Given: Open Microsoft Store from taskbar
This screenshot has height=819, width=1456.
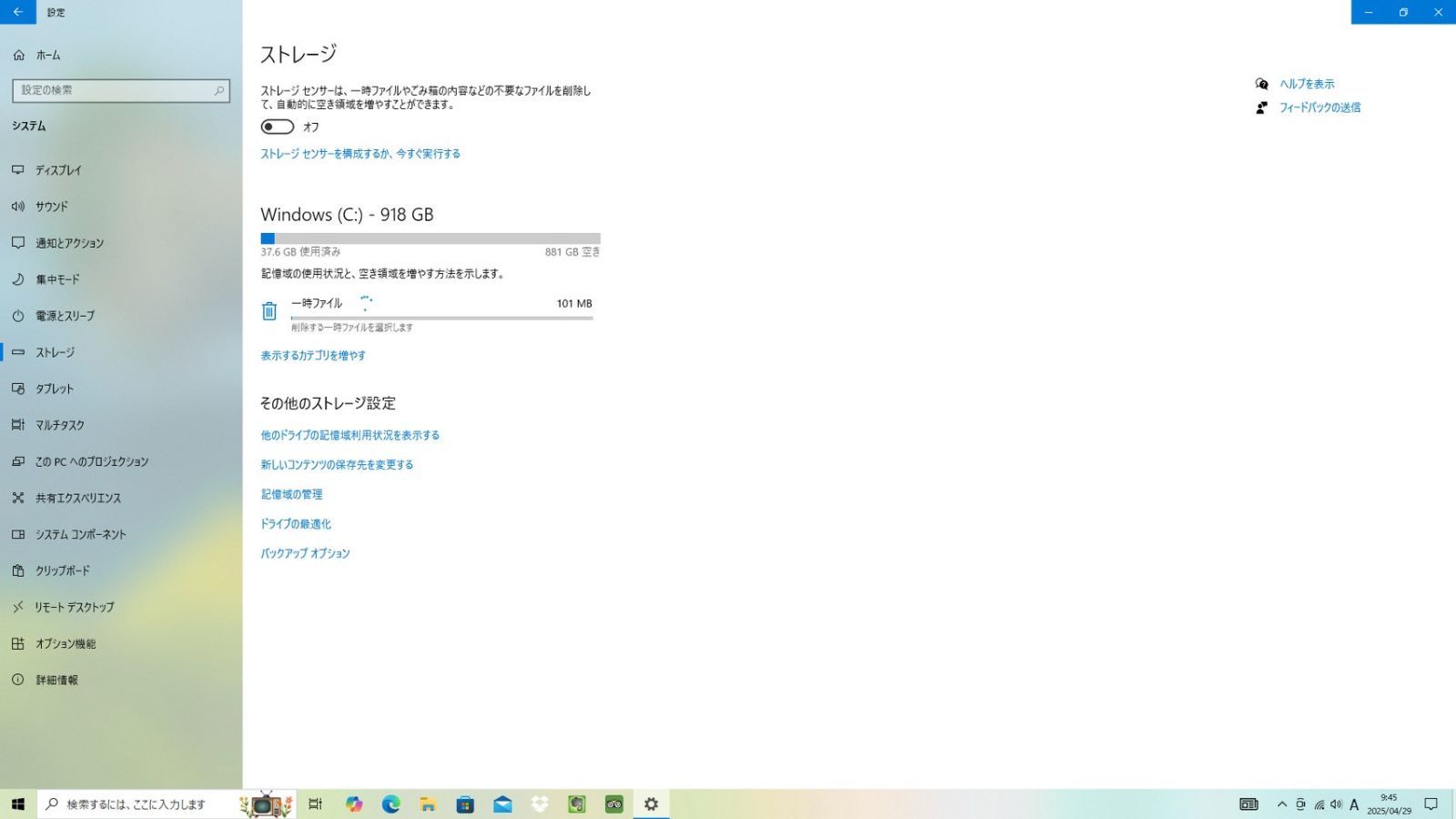Looking at the screenshot, I should pos(465,804).
